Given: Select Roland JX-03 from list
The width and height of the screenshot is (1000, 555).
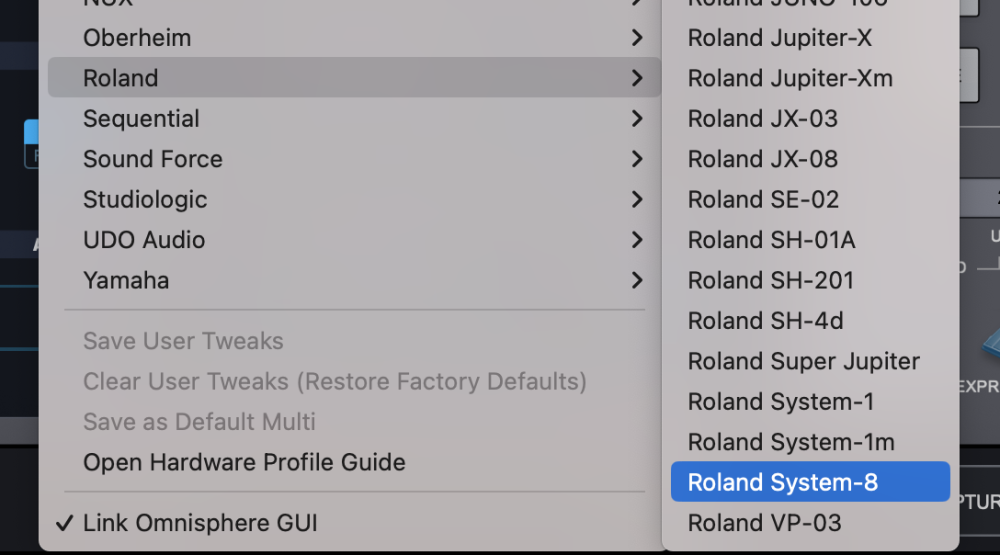Looking at the screenshot, I should (763, 119).
